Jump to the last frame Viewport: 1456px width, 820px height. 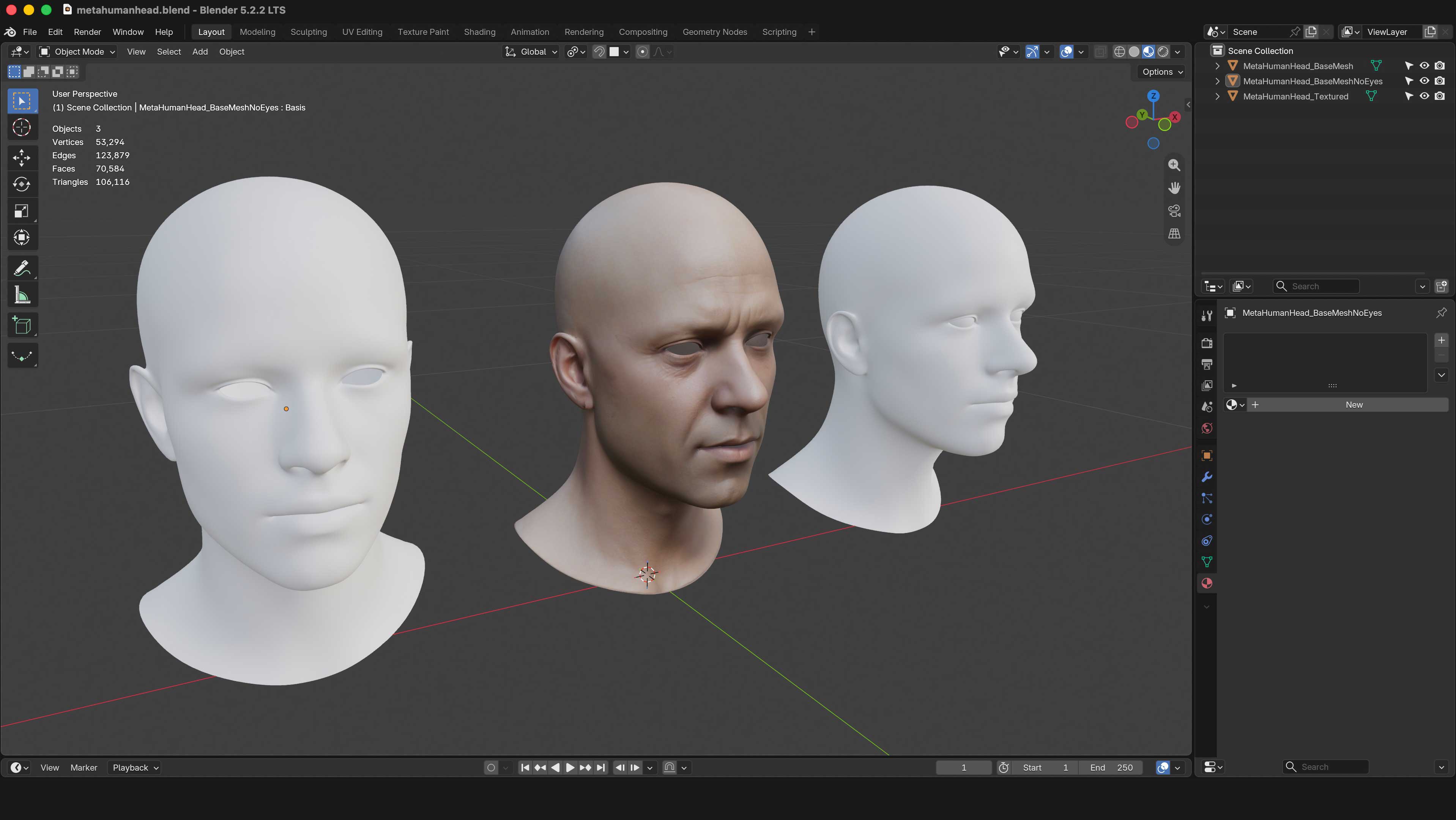pos(601,768)
